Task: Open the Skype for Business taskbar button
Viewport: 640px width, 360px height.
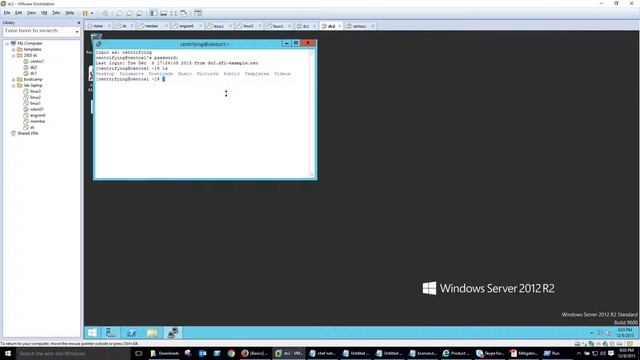Action: coord(490,353)
